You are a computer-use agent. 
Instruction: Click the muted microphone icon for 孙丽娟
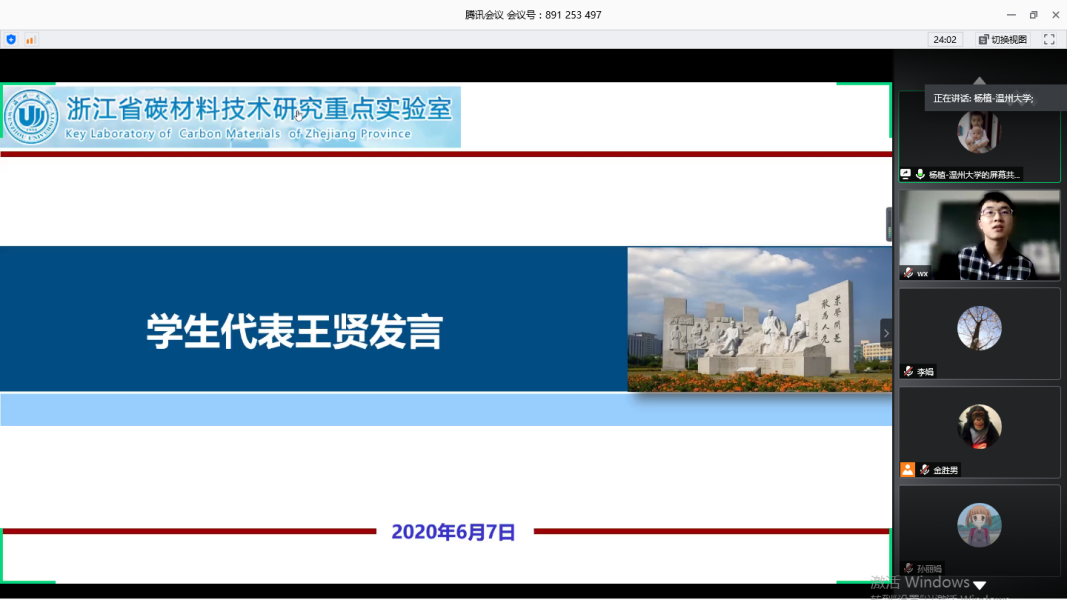(x=908, y=568)
